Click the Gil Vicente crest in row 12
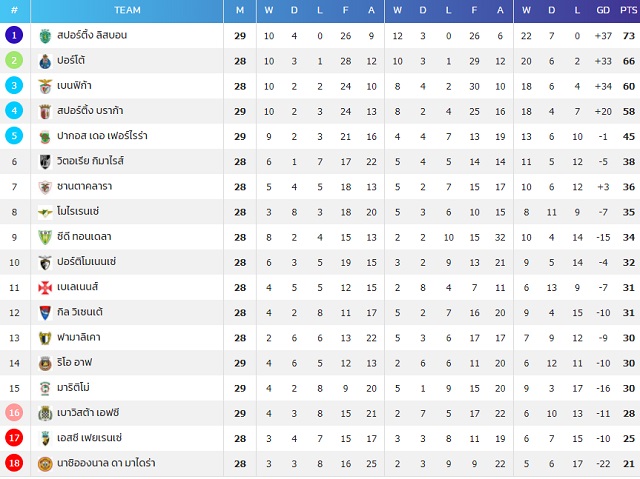Viewport: 640px width, 479px height. (x=45, y=313)
